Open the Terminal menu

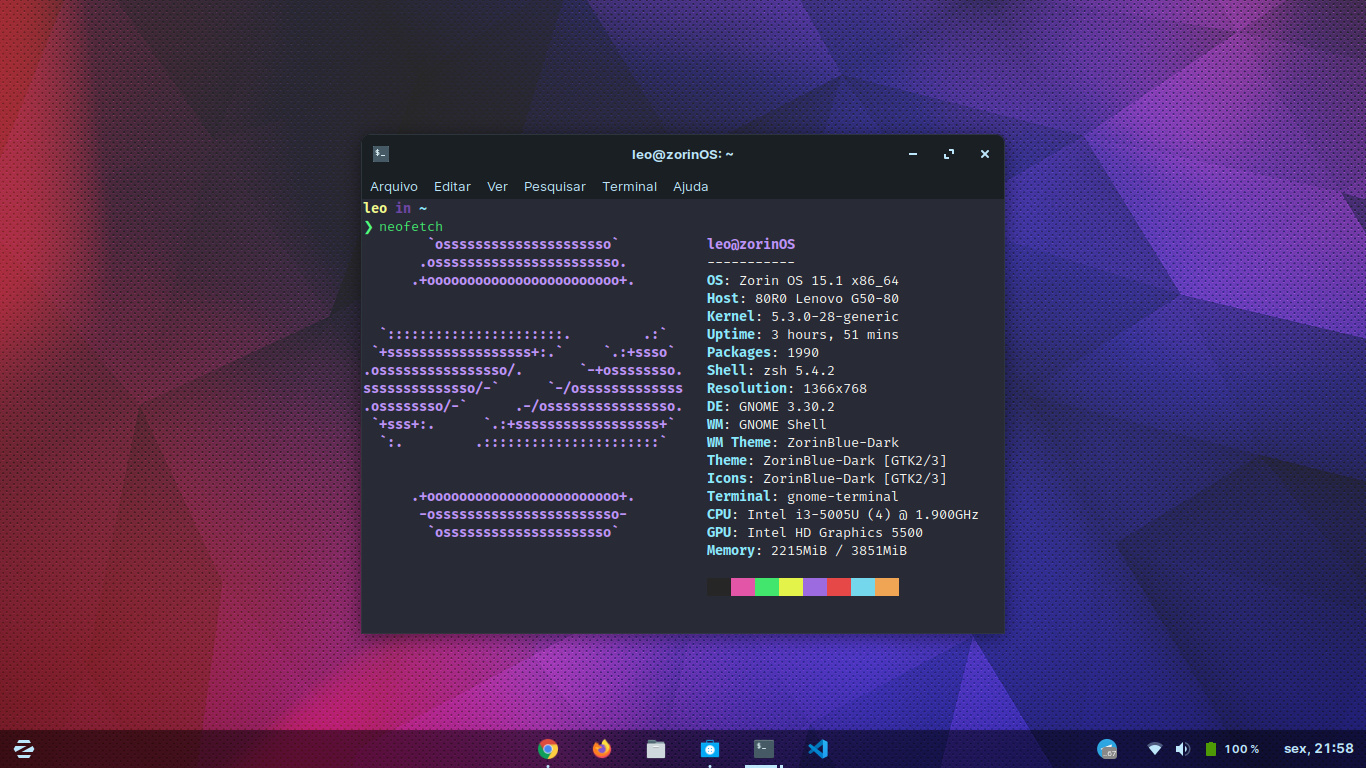630,187
